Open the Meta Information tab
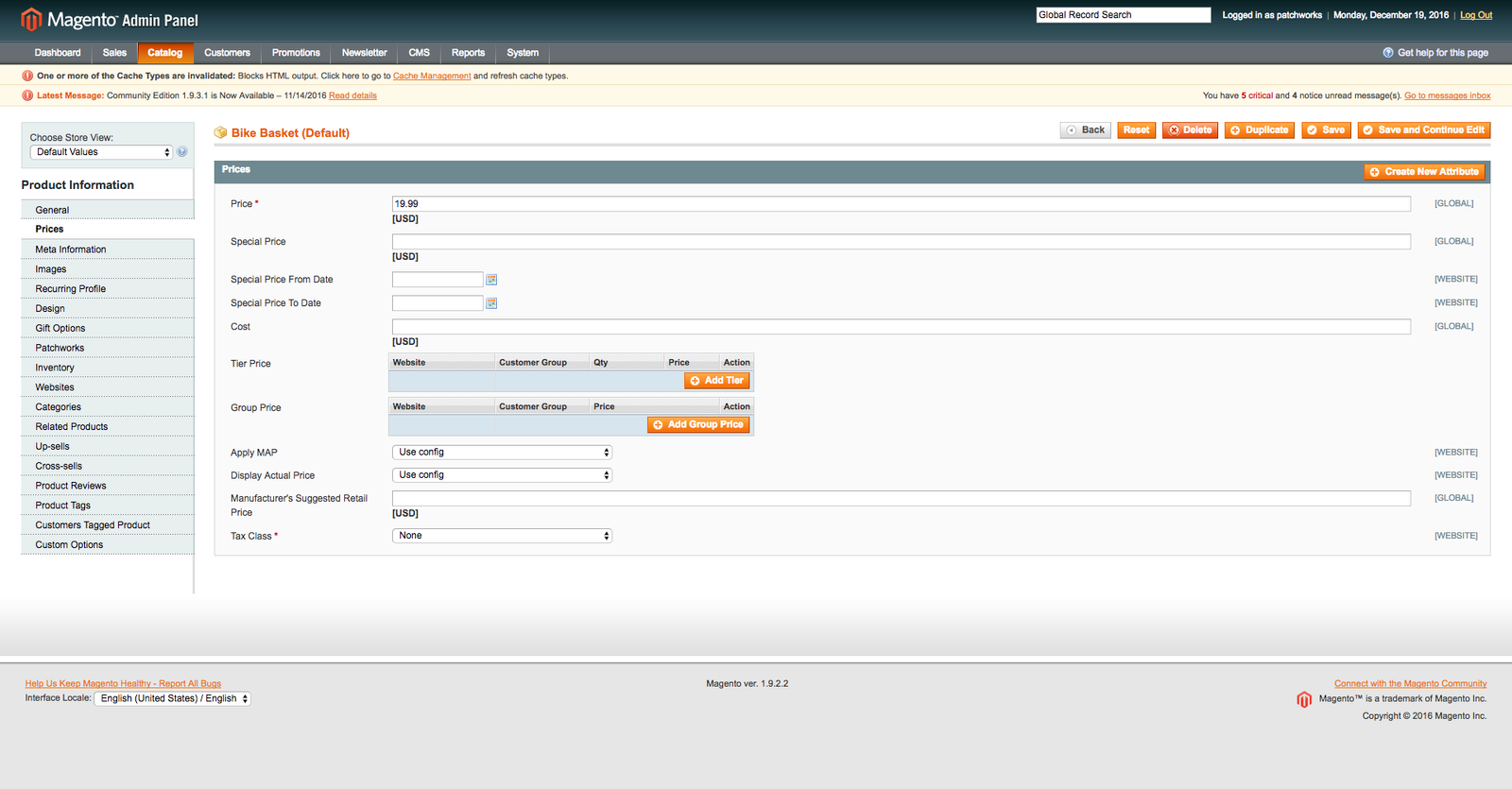 [108, 249]
